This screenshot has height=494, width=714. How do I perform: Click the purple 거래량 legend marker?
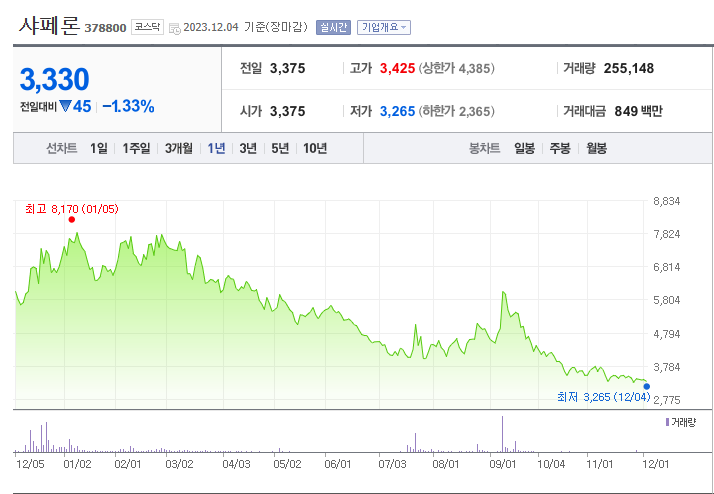tap(667, 423)
